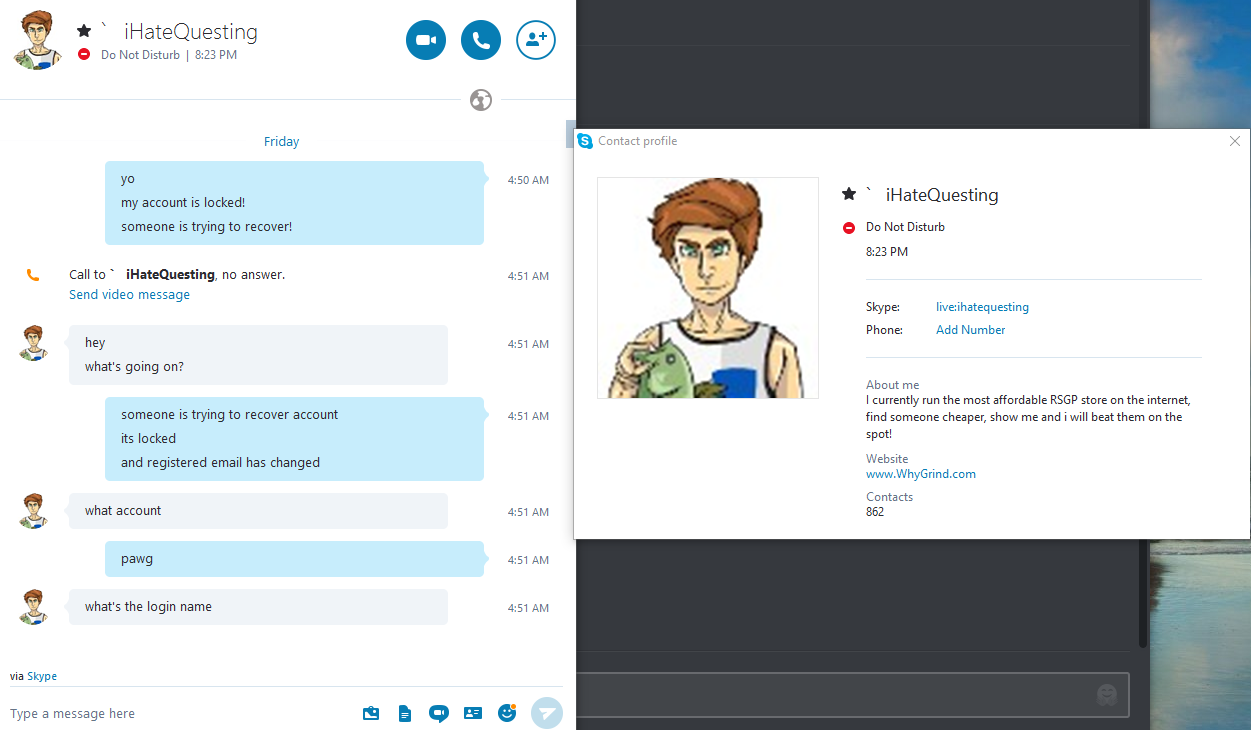
Task: Click the dark input field in the background window
Action: click(852, 695)
